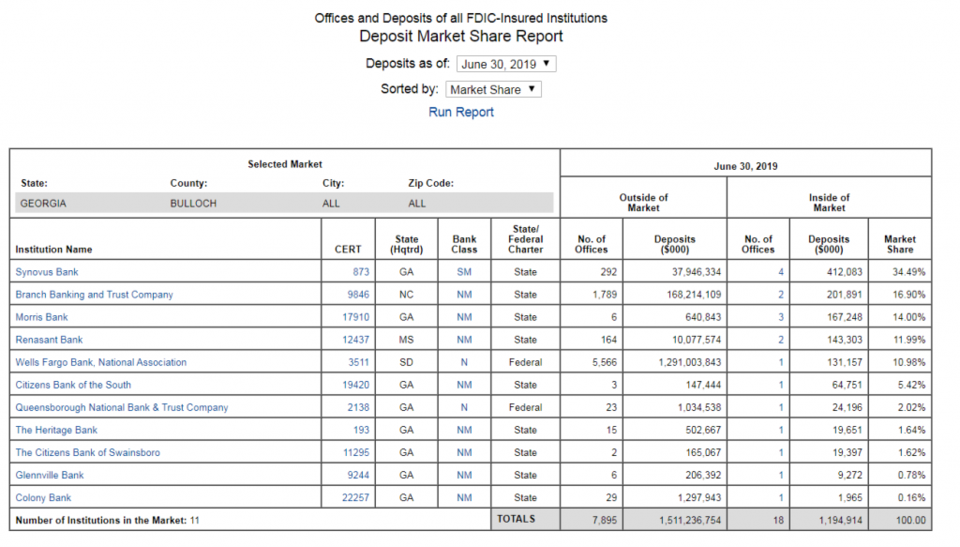Click inside-market deposits value 412,083

[x=844, y=272]
